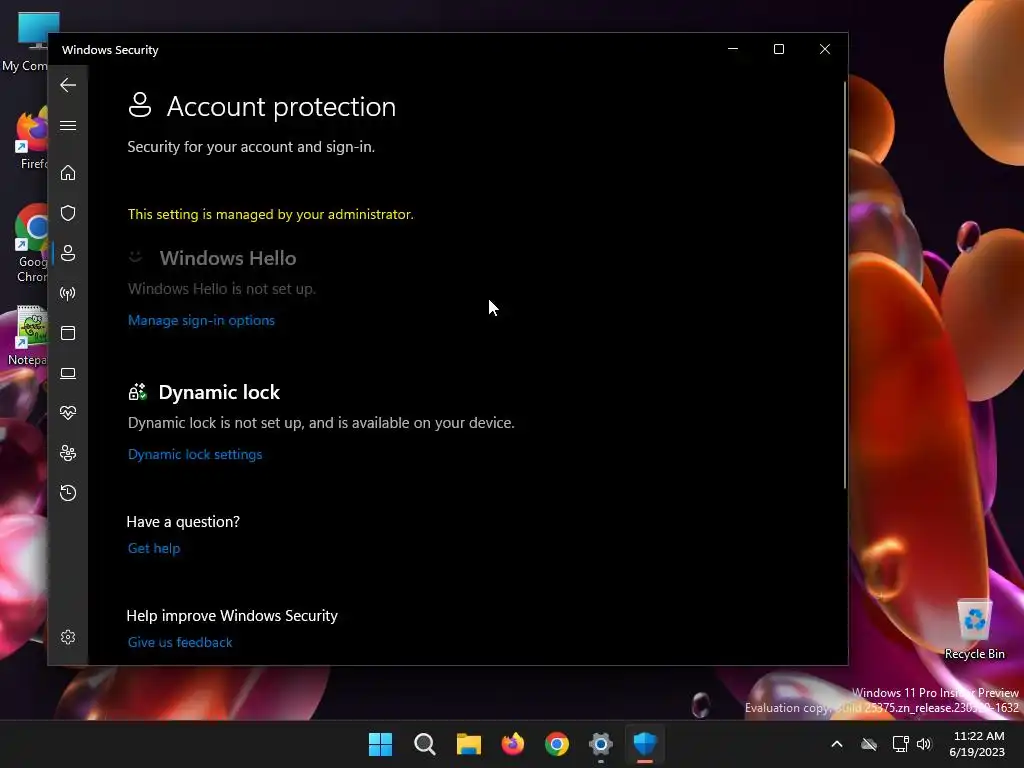This screenshot has height=768, width=1024.
Task: Open Firewall & network protection icon
Action: coord(68,293)
